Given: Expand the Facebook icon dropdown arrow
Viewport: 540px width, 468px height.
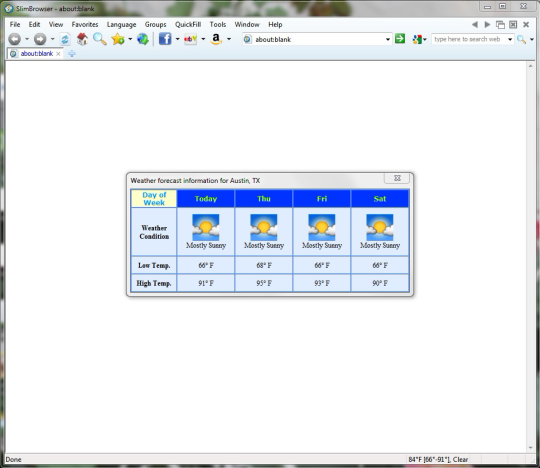Looking at the screenshot, I should point(177,39).
